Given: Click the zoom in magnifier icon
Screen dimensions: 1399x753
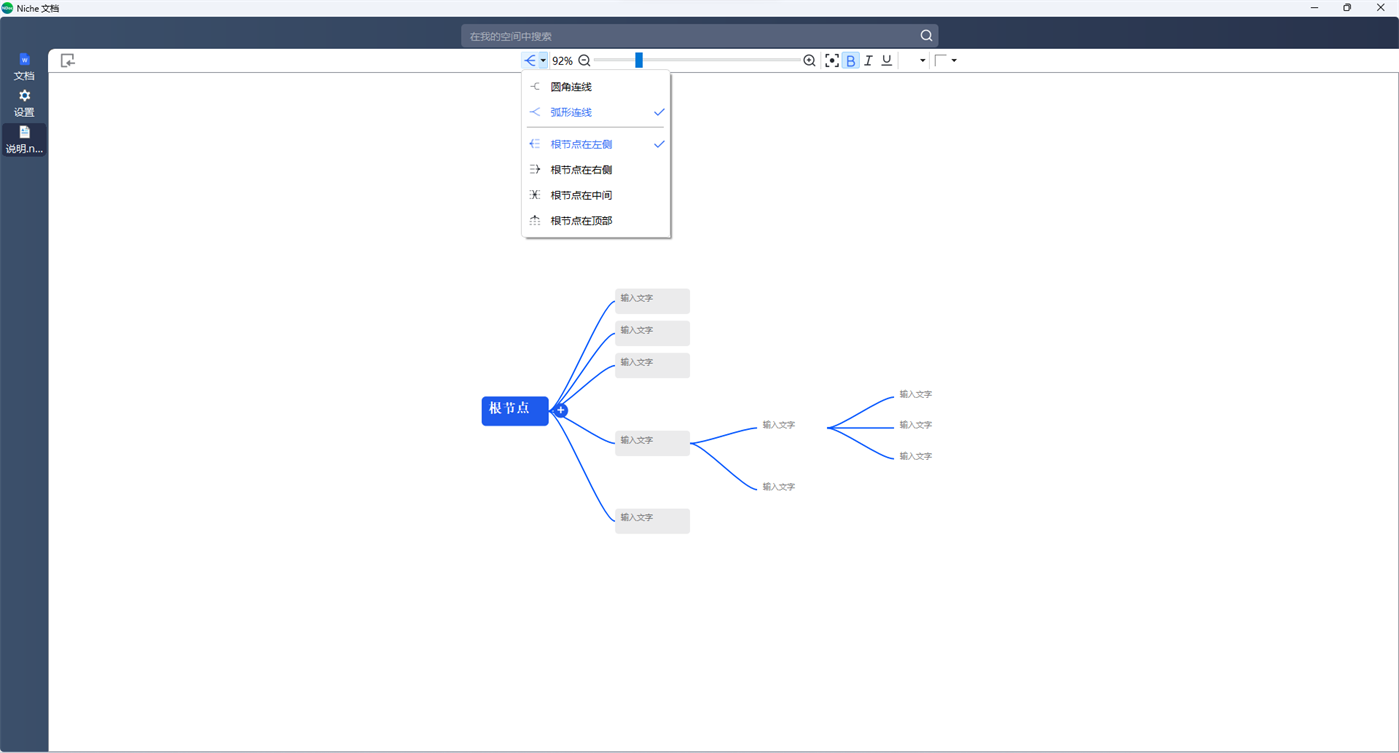Looking at the screenshot, I should tap(809, 60).
